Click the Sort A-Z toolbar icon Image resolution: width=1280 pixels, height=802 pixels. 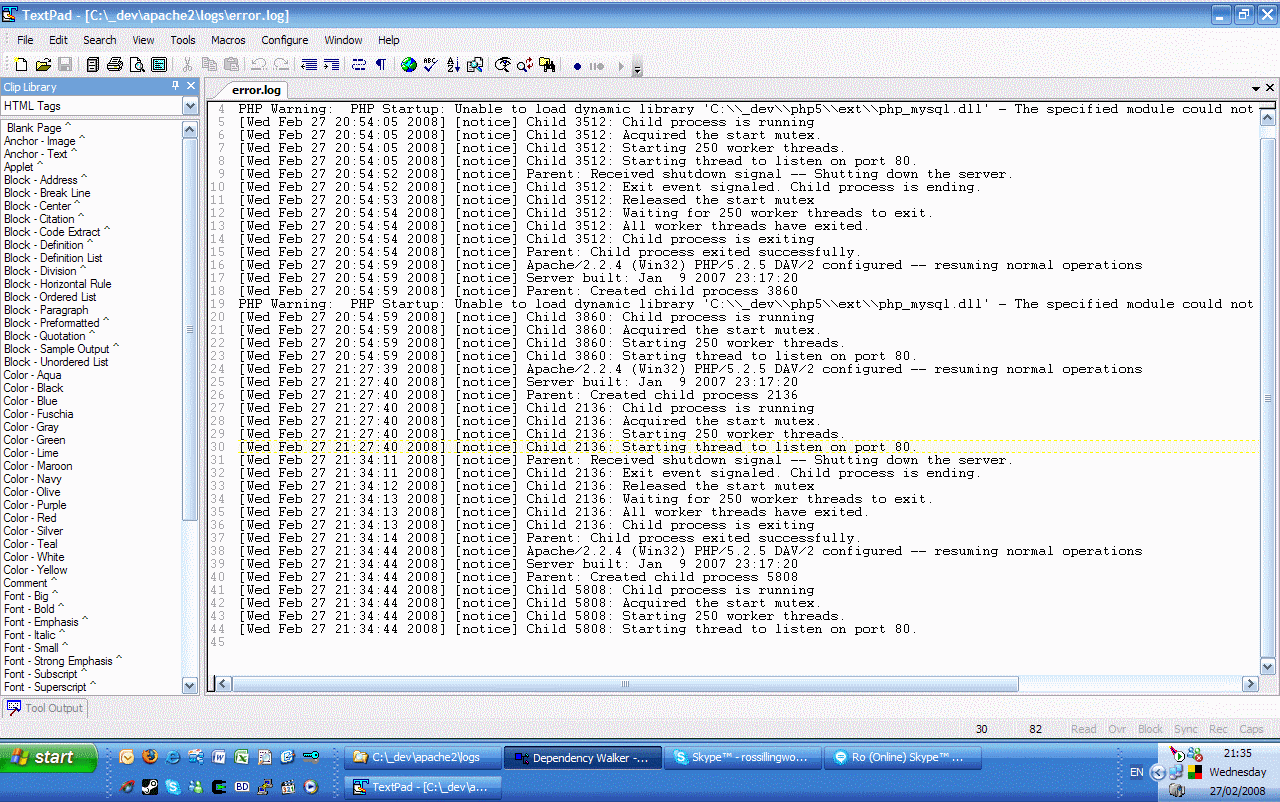[x=453, y=65]
